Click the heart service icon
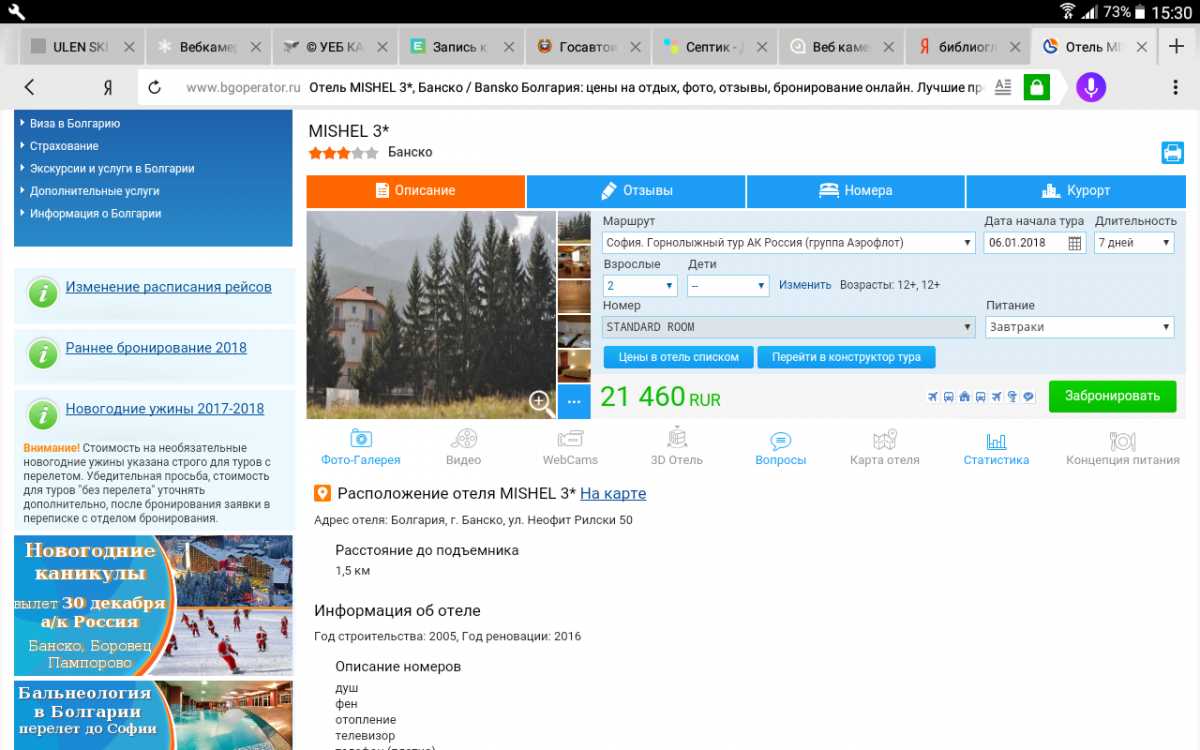This screenshot has width=1200, height=750. coord(1028,397)
